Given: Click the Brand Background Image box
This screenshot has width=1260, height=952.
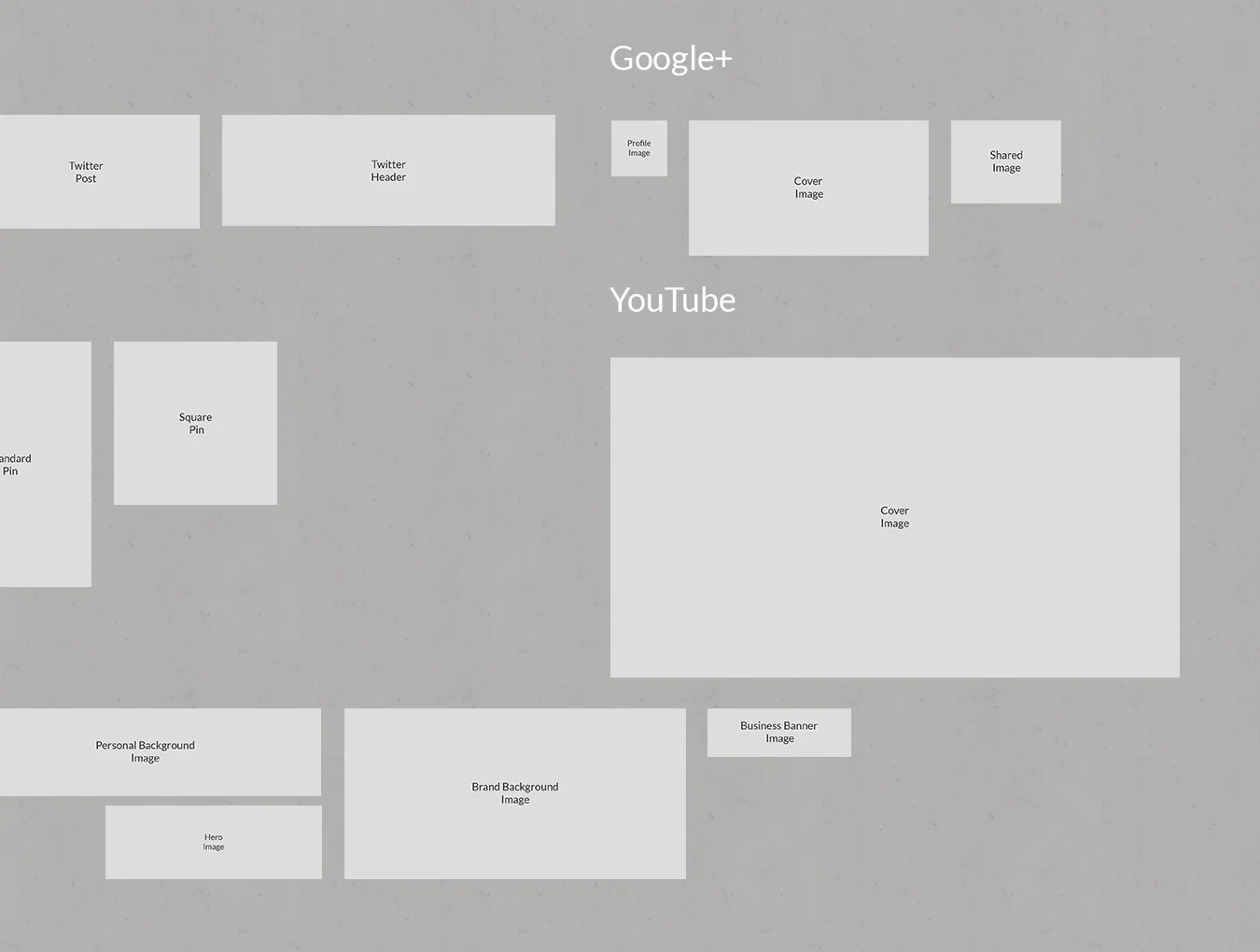Looking at the screenshot, I should pos(515,793).
